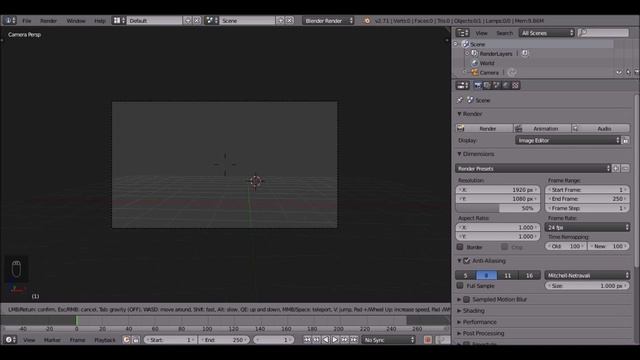Image resolution: width=640 pixels, height=360 pixels.
Task: Toggle the lock time range icon
Action: [x=136, y=340]
